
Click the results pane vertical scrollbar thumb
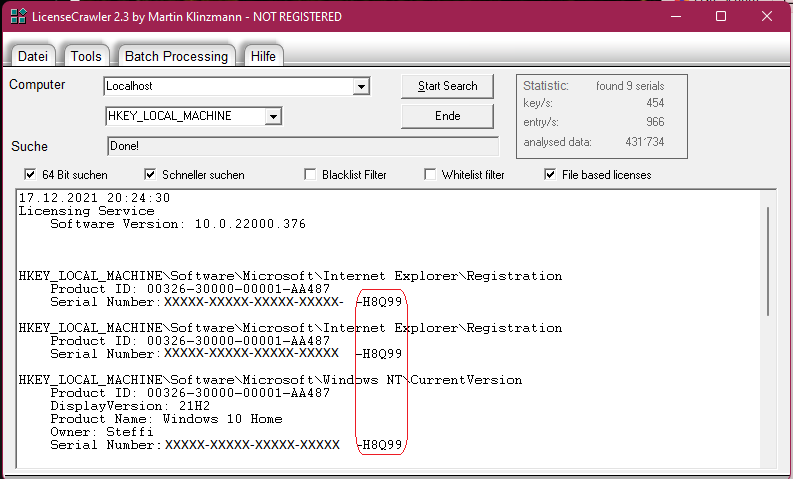click(x=768, y=261)
